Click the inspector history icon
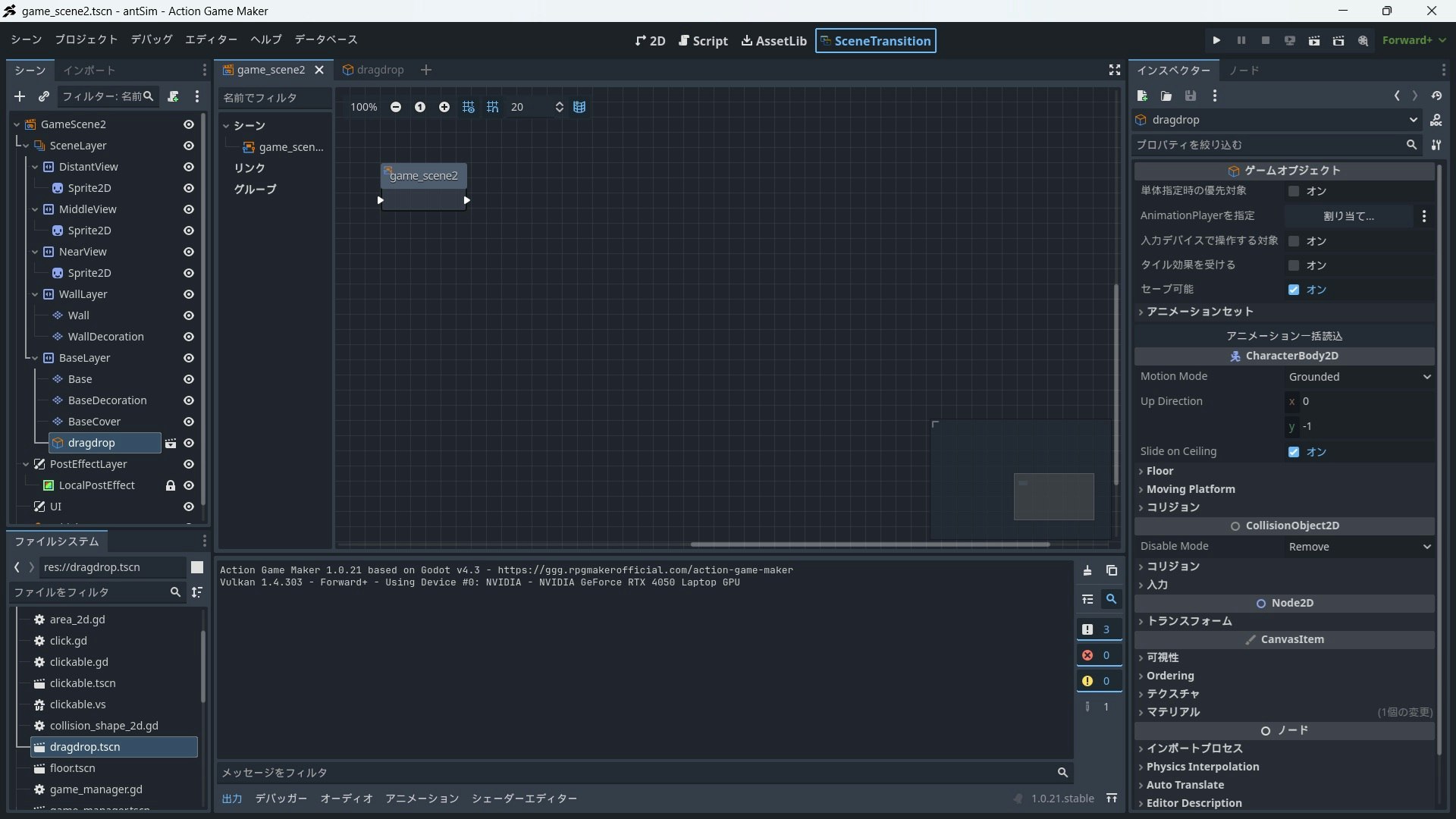Screen dimensions: 1456x819 point(1436,96)
